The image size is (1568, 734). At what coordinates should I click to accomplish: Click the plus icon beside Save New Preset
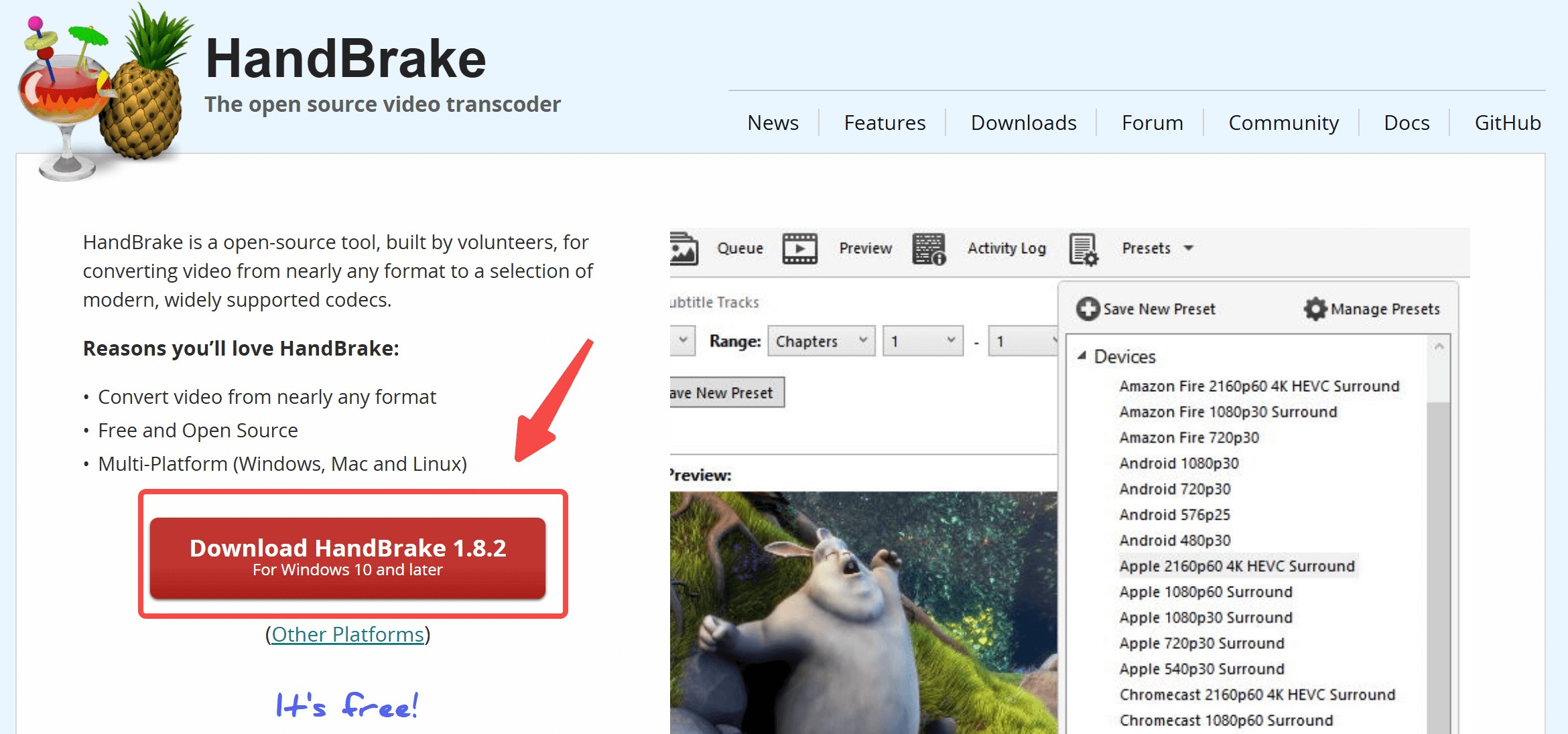[1088, 309]
